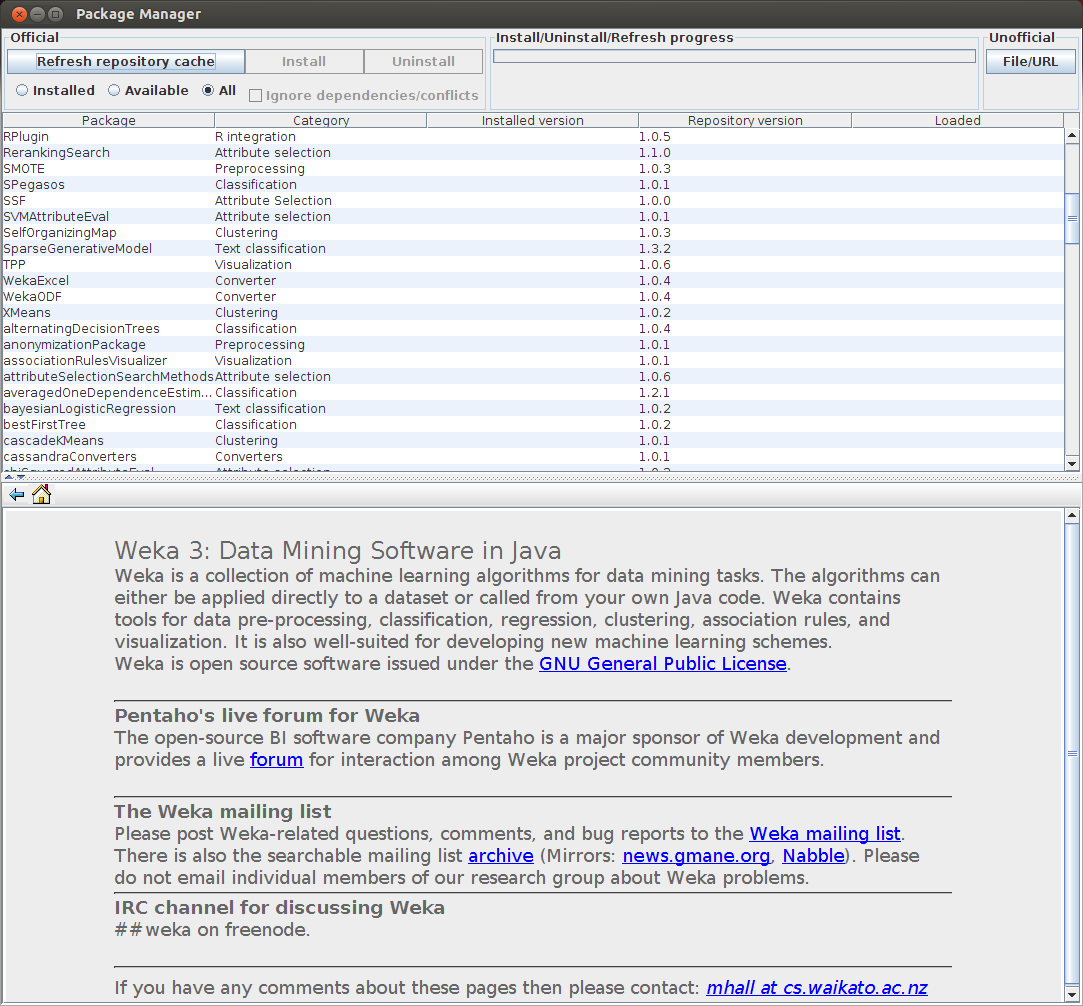Open the Weka mailing list link
The image size is (1083, 1006).
(x=825, y=833)
